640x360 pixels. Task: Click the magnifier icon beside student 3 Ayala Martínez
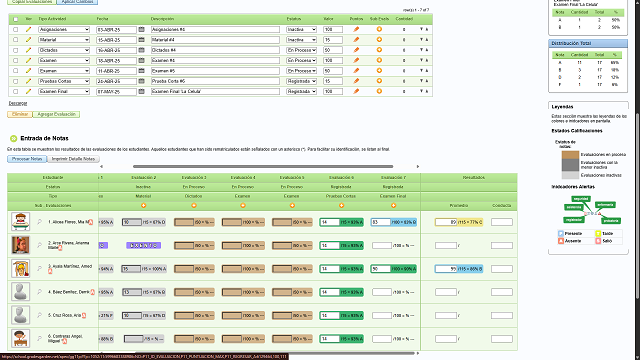[40, 269]
